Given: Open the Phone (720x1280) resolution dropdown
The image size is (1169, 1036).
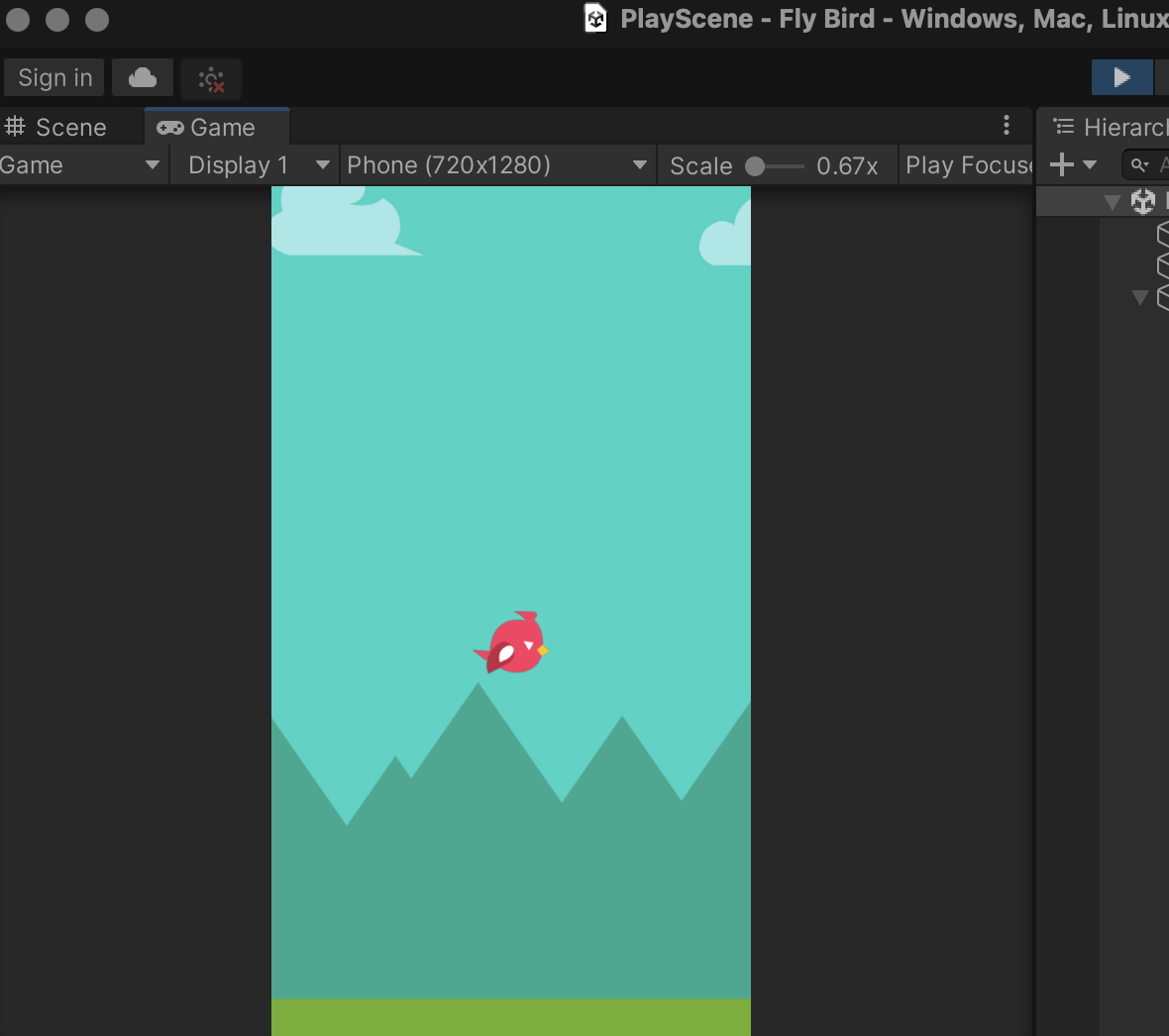Looking at the screenshot, I should (x=497, y=164).
